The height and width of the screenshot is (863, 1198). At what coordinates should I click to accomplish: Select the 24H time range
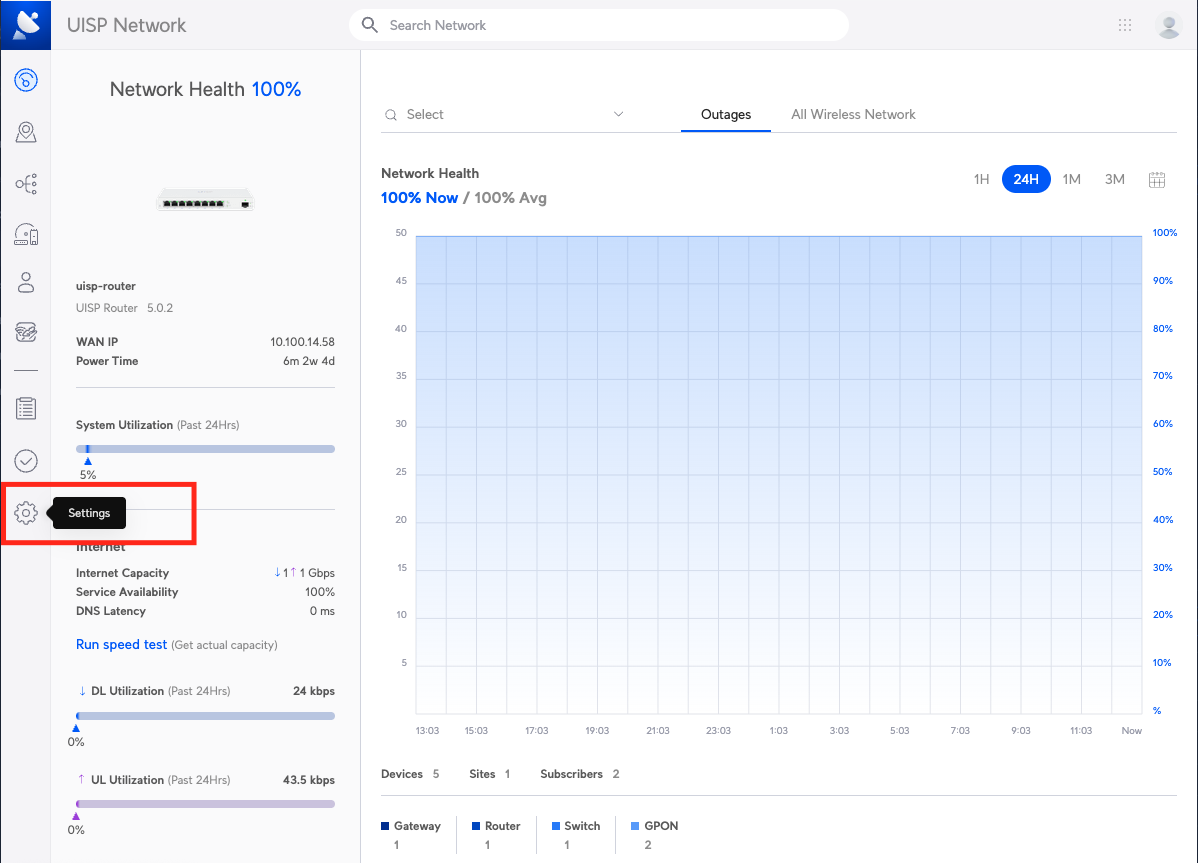pyautogui.click(x=1026, y=179)
